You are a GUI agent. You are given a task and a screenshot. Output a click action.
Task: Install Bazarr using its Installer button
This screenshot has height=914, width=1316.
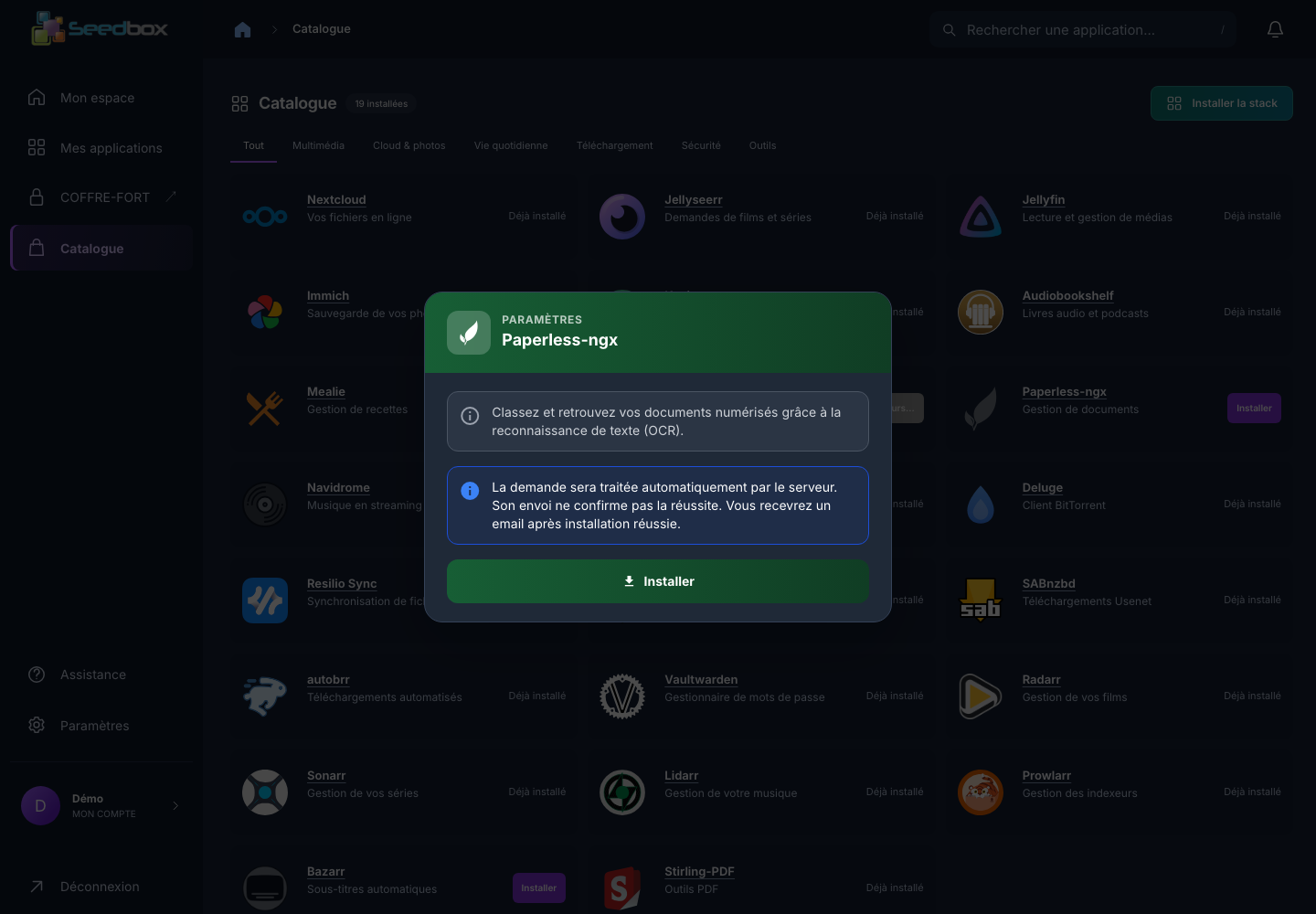pos(539,888)
